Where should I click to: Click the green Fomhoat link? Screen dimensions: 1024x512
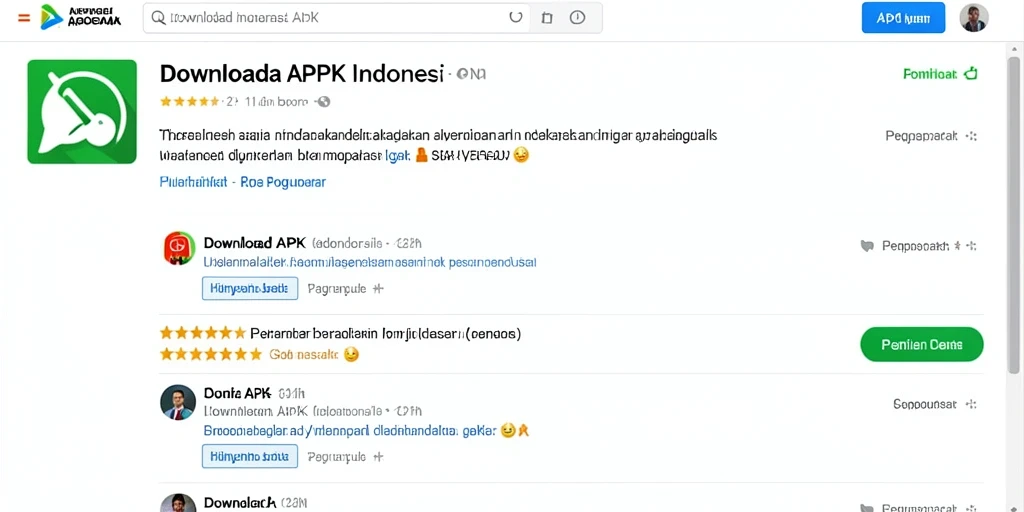930,74
